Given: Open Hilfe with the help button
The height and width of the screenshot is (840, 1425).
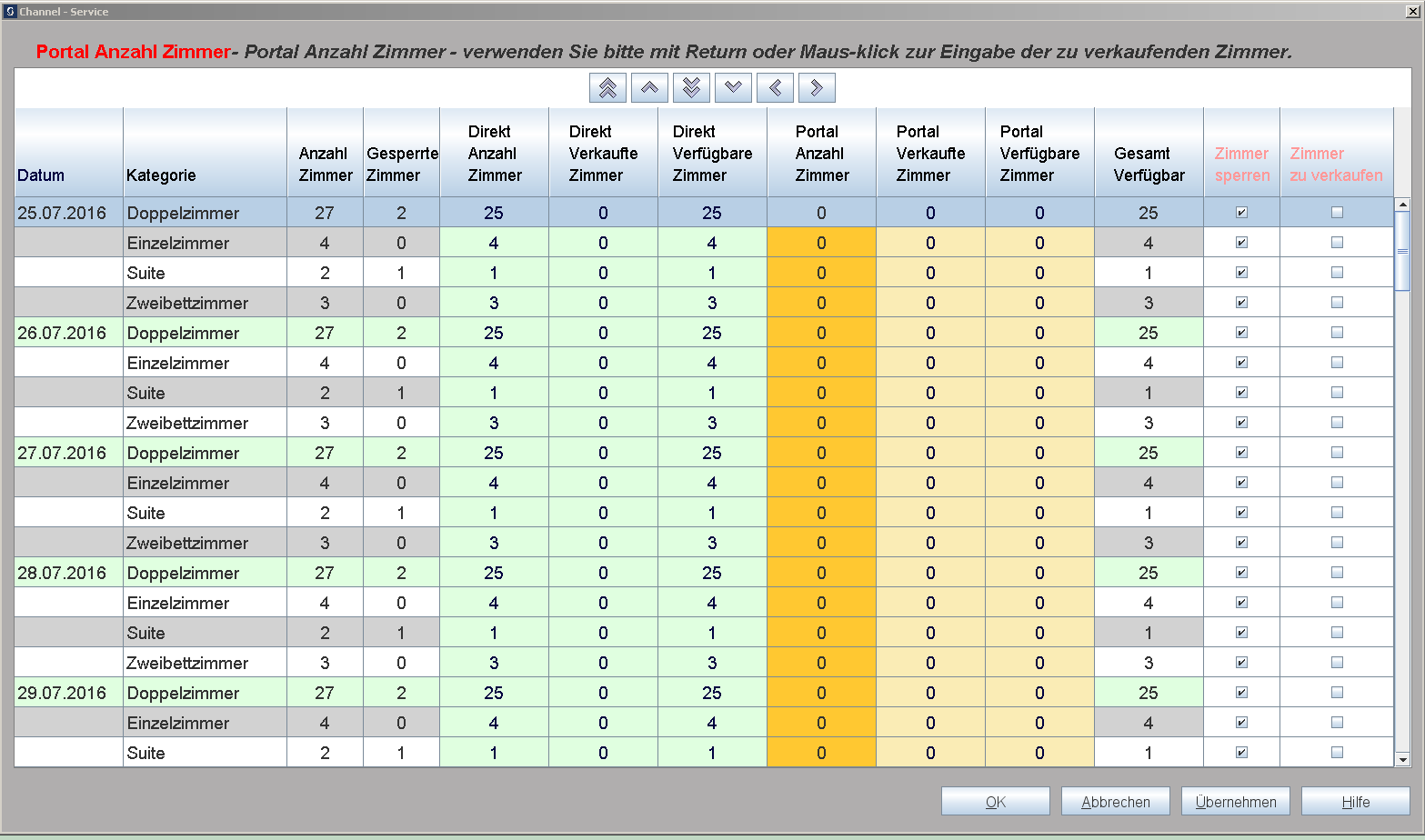Looking at the screenshot, I should tap(1356, 802).
